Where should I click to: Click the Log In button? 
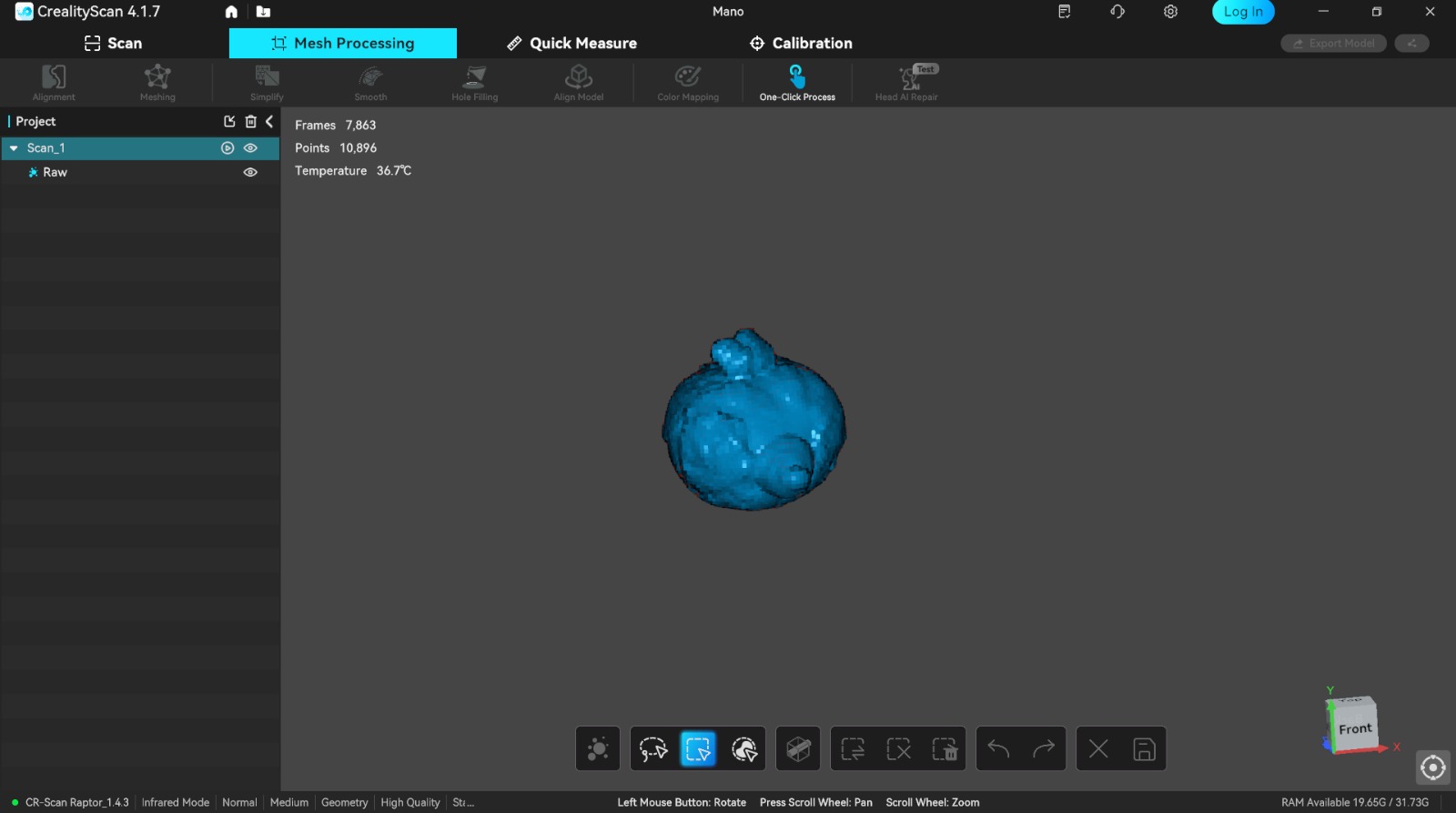tap(1243, 12)
